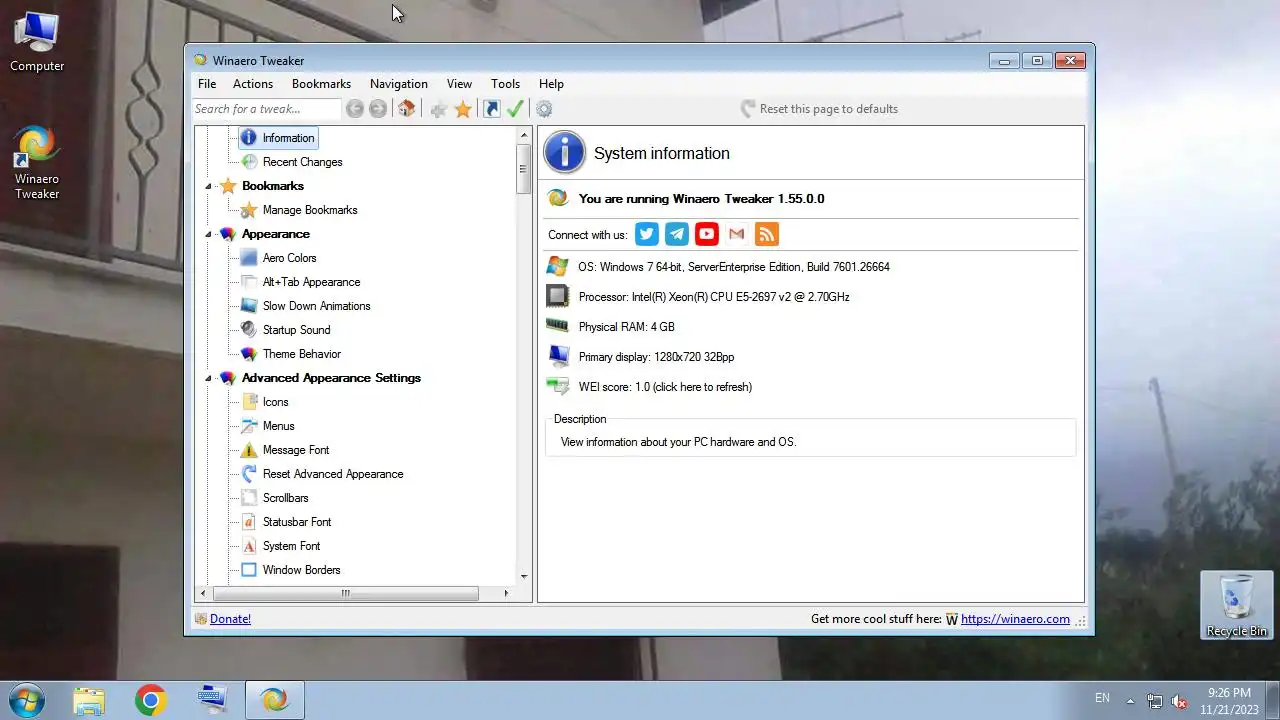Click the tree vertical scrollbar down arrow

tap(523, 577)
